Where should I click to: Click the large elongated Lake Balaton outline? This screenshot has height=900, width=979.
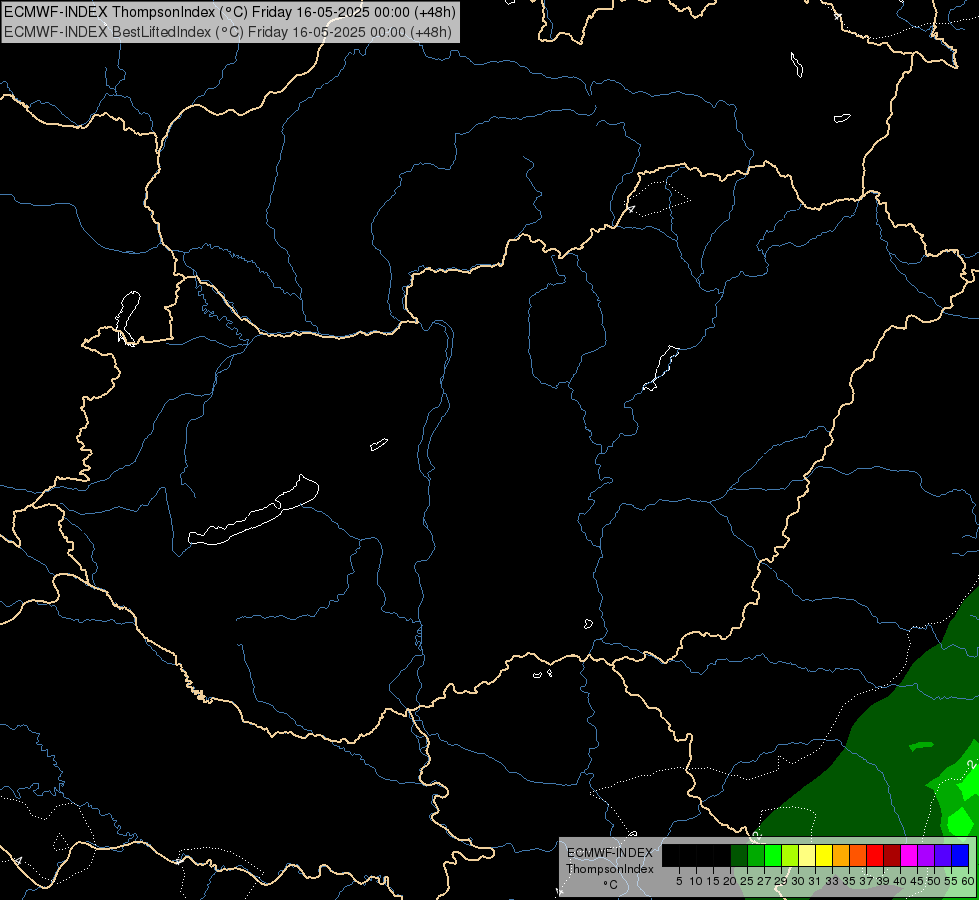click(x=253, y=511)
